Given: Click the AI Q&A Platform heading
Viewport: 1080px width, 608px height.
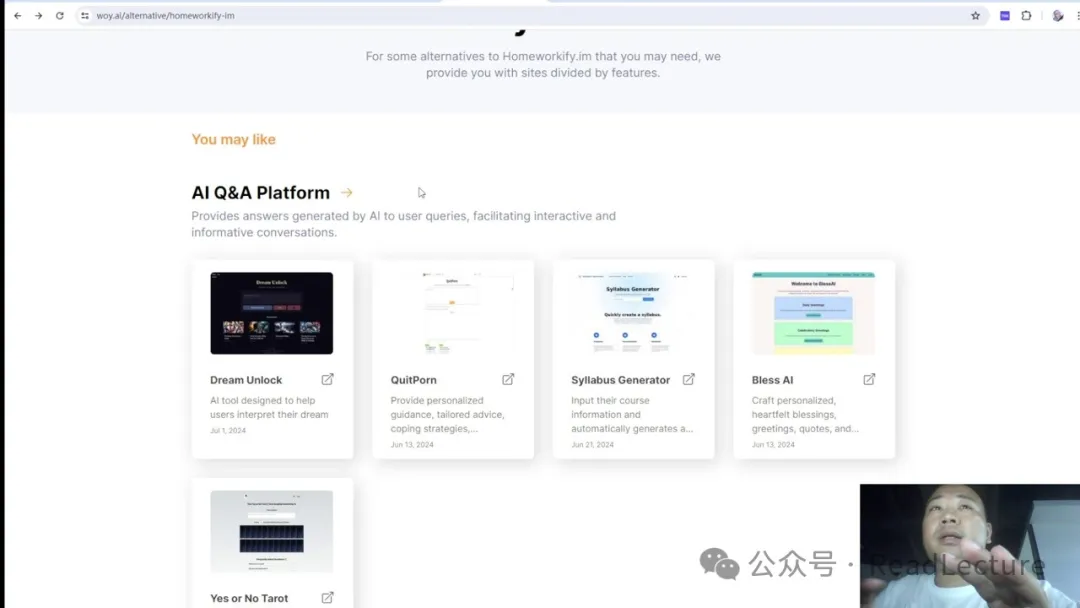Looking at the screenshot, I should click(260, 193).
